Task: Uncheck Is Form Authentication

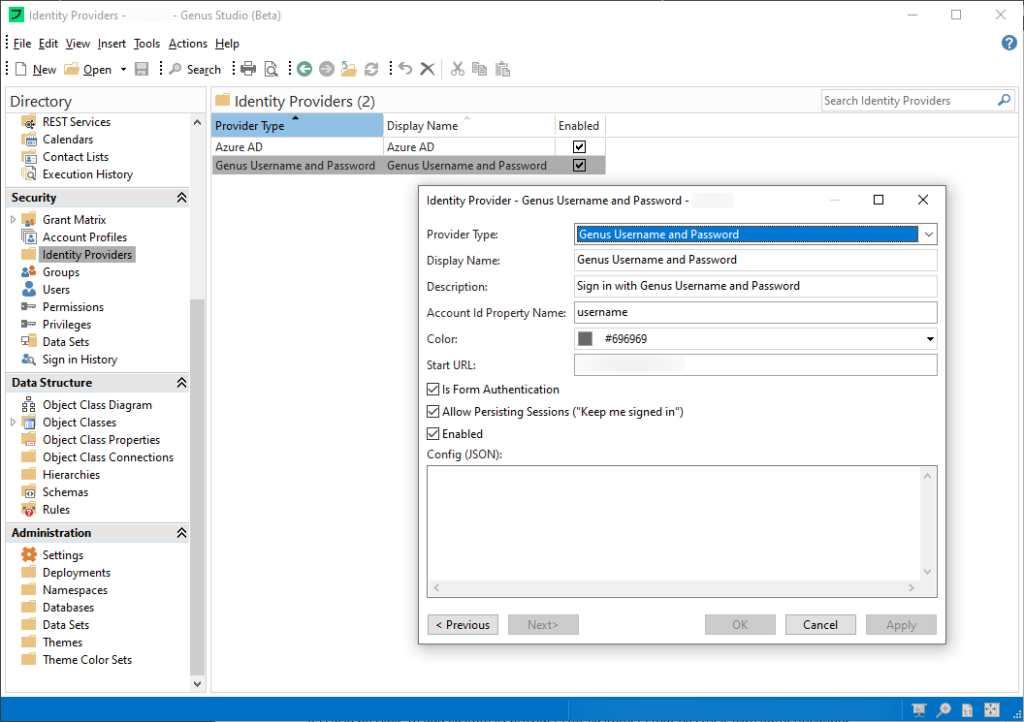Action: point(433,389)
